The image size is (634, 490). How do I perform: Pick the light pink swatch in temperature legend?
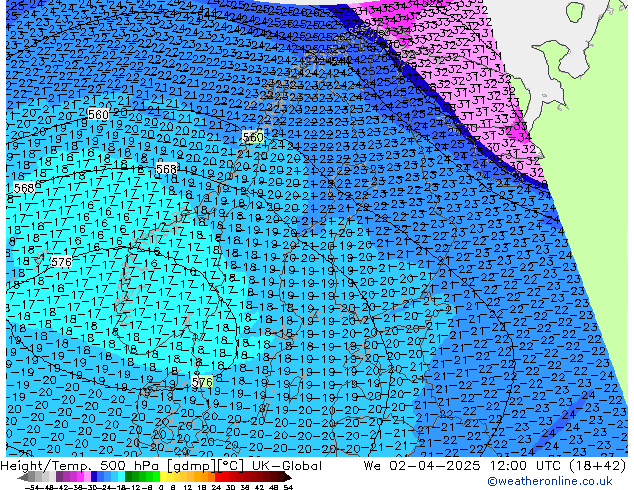point(87,477)
